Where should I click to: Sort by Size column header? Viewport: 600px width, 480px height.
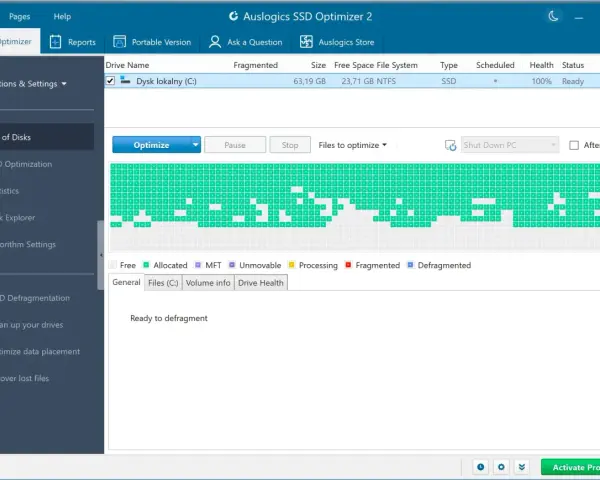pos(318,65)
